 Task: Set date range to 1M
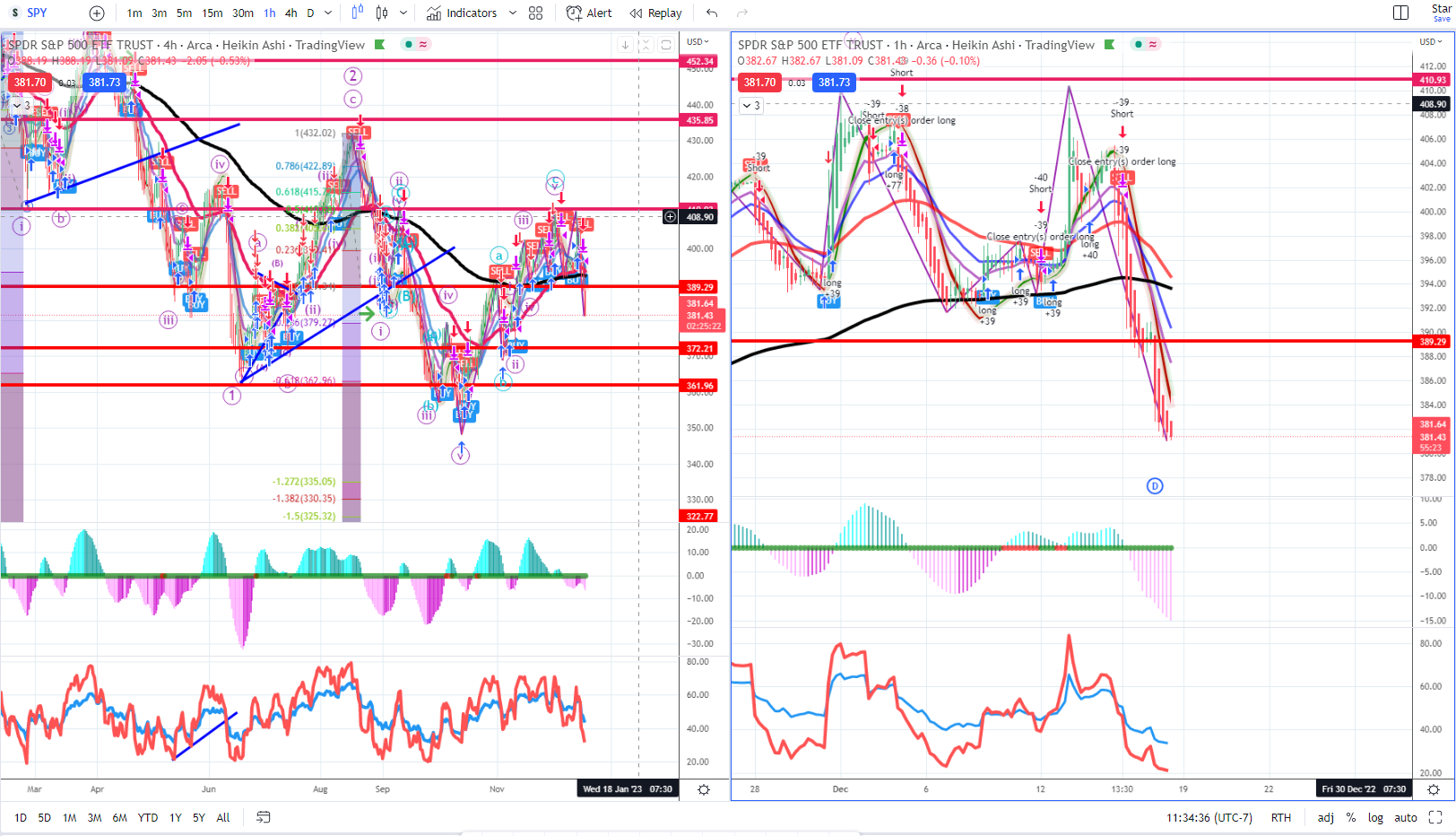69,817
